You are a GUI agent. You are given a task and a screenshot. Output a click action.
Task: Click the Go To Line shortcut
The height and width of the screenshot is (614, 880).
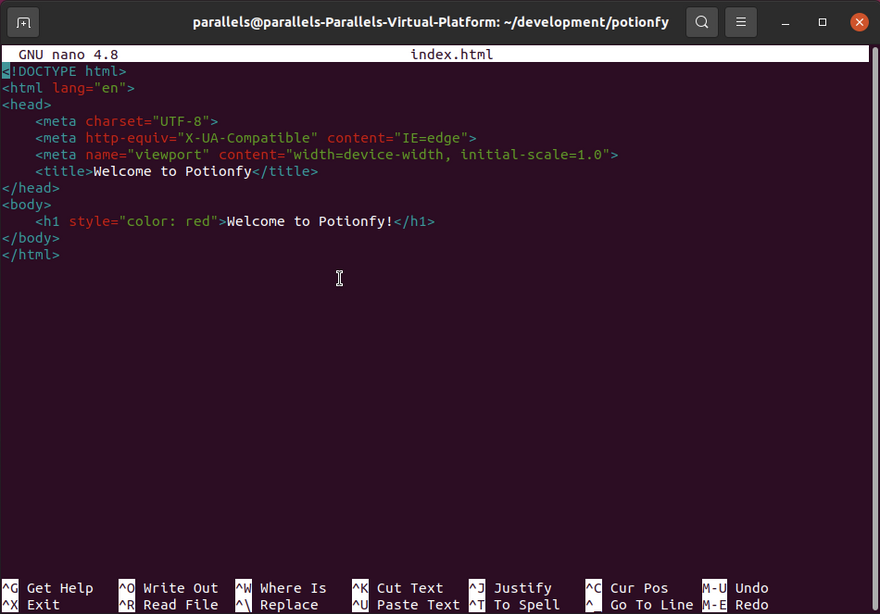[x=651, y=604]
